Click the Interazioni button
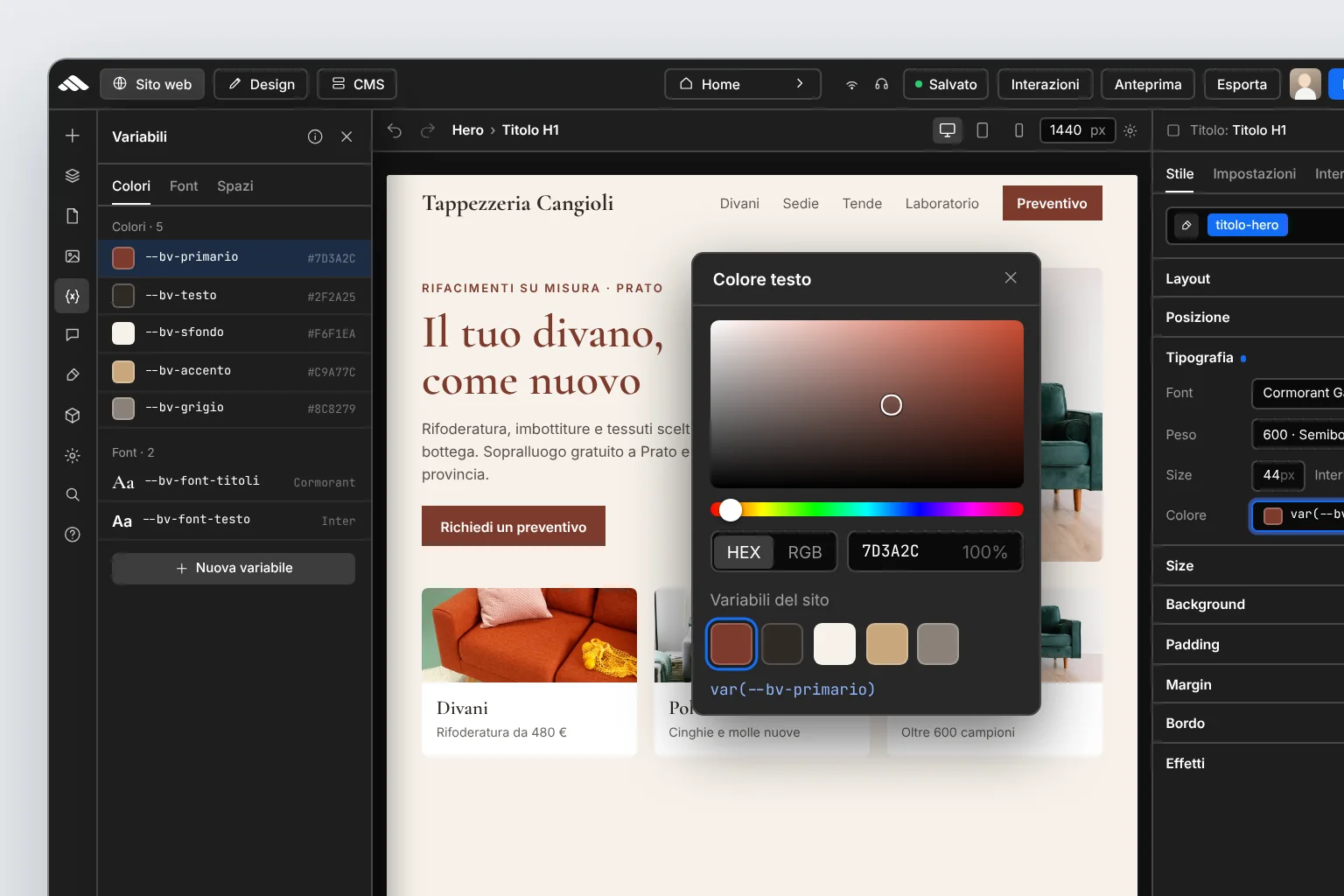The height and width of the screenshot is (896, 1344). click(x=1045, y=84)
